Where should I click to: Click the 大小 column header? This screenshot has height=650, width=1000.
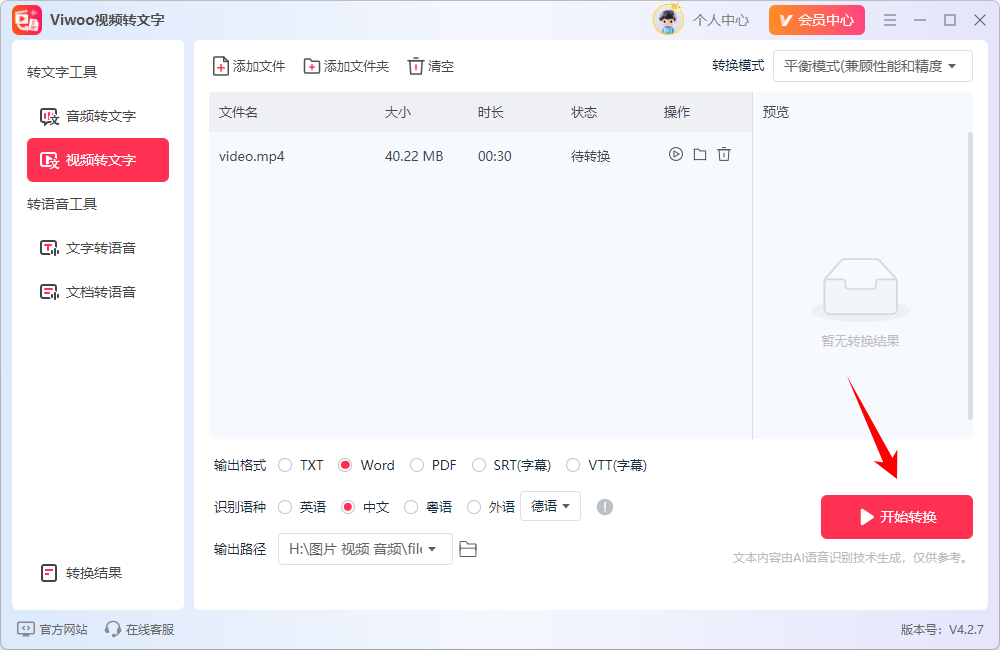point(398,112)
